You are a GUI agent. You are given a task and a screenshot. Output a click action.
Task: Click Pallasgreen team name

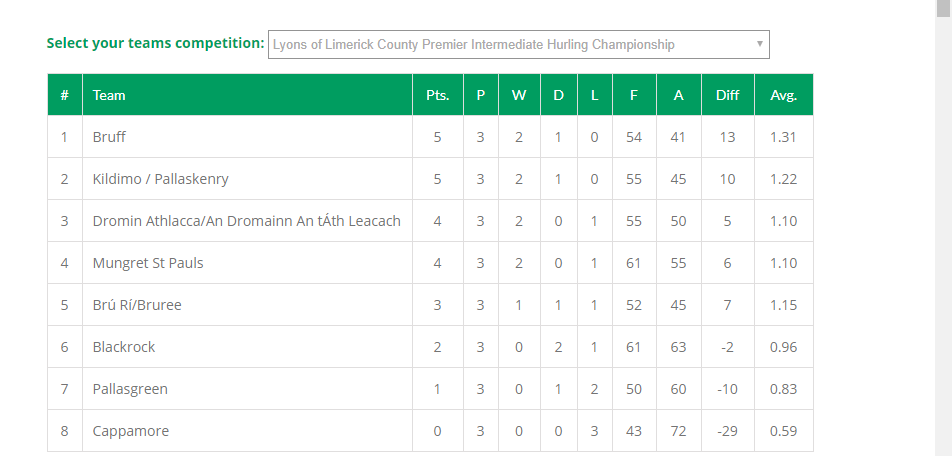pos(130,389)
